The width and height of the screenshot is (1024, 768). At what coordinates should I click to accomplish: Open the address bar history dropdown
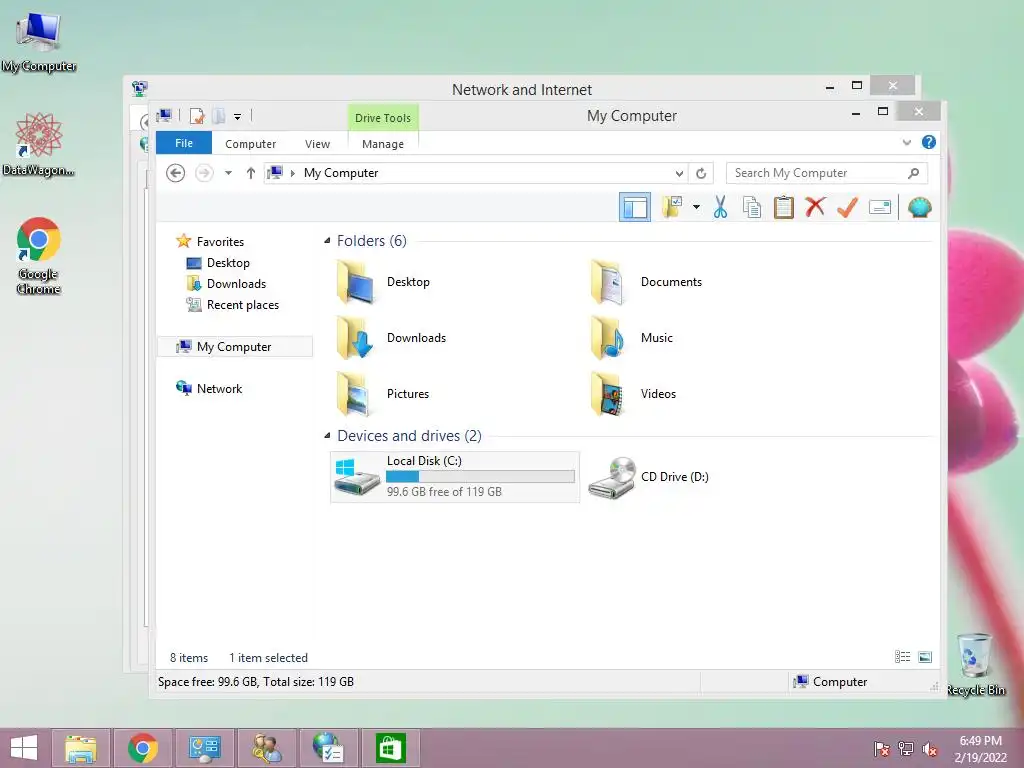tap(679, 173)
